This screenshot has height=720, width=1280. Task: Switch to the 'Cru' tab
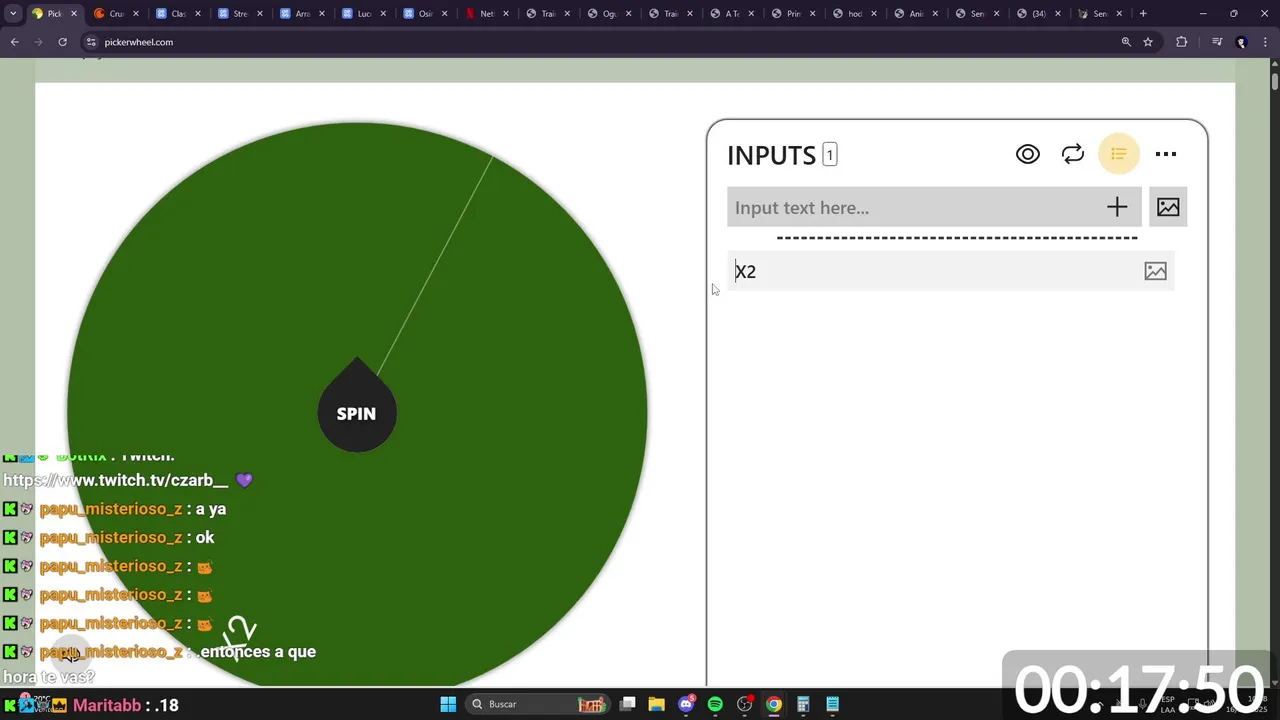coord(116,14)
